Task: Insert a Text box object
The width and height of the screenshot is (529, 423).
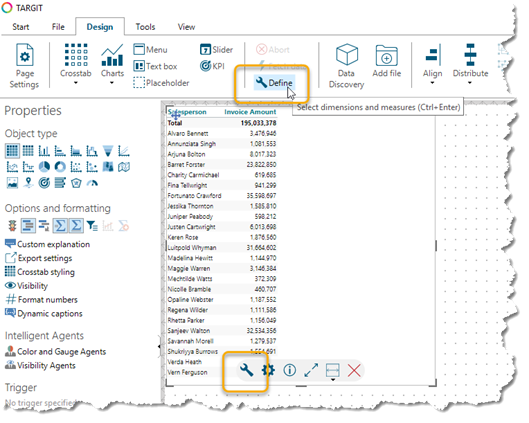Action: point(155,66)
